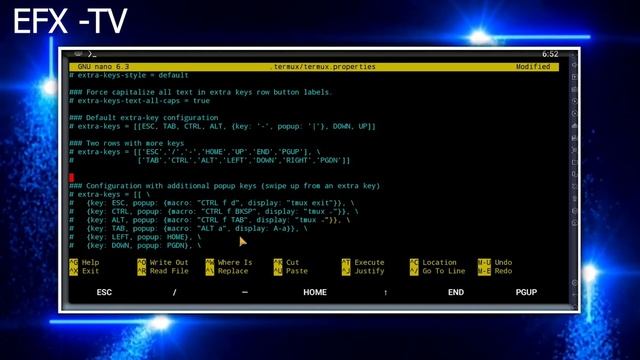Click the 'Force capitalize all text' comment line
The height and width of the screenshot is (360, 640).
coord(201,92)
